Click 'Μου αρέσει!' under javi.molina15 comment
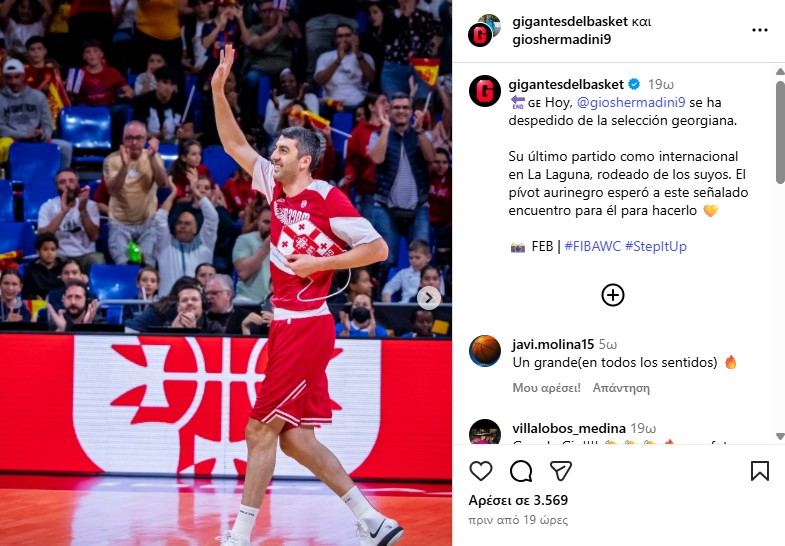785x546 pixels. (546, 388)
